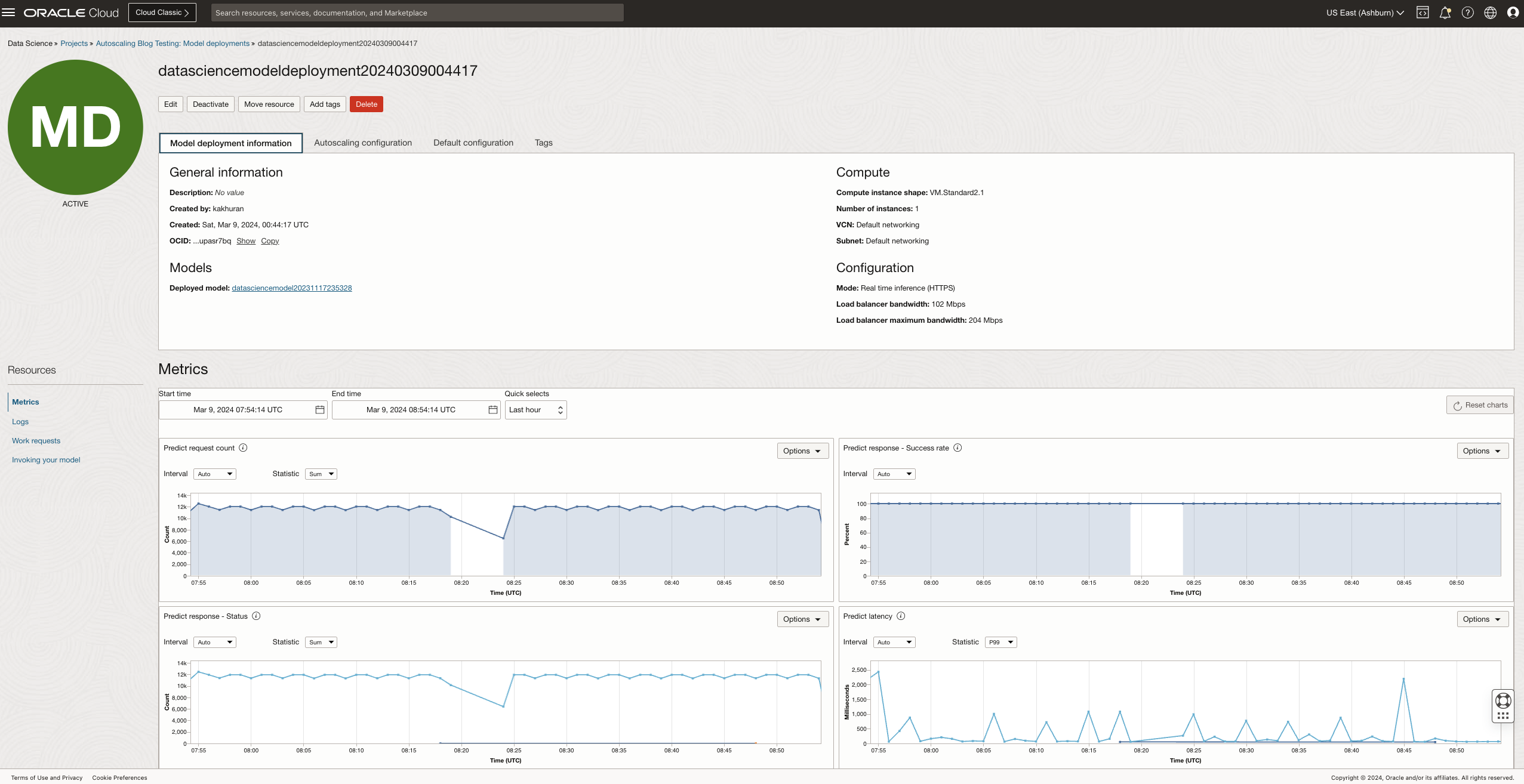Open the Cloud Shell developer tools icon
The image size is (1524, 784).
(1423, 13)
